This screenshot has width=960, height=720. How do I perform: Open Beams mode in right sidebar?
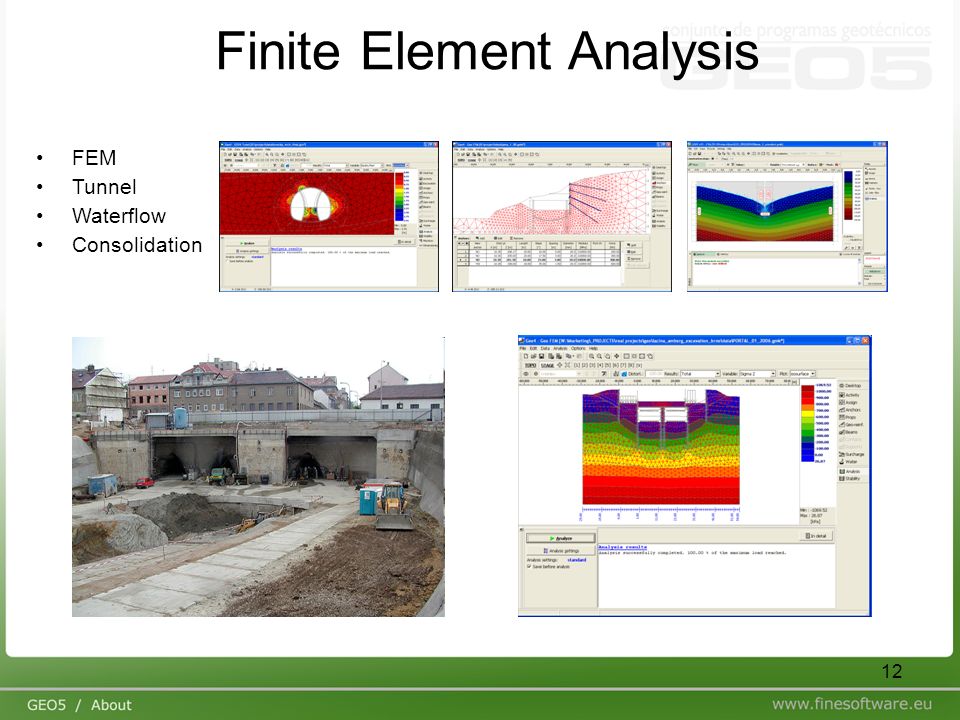(x=849, y=432)
